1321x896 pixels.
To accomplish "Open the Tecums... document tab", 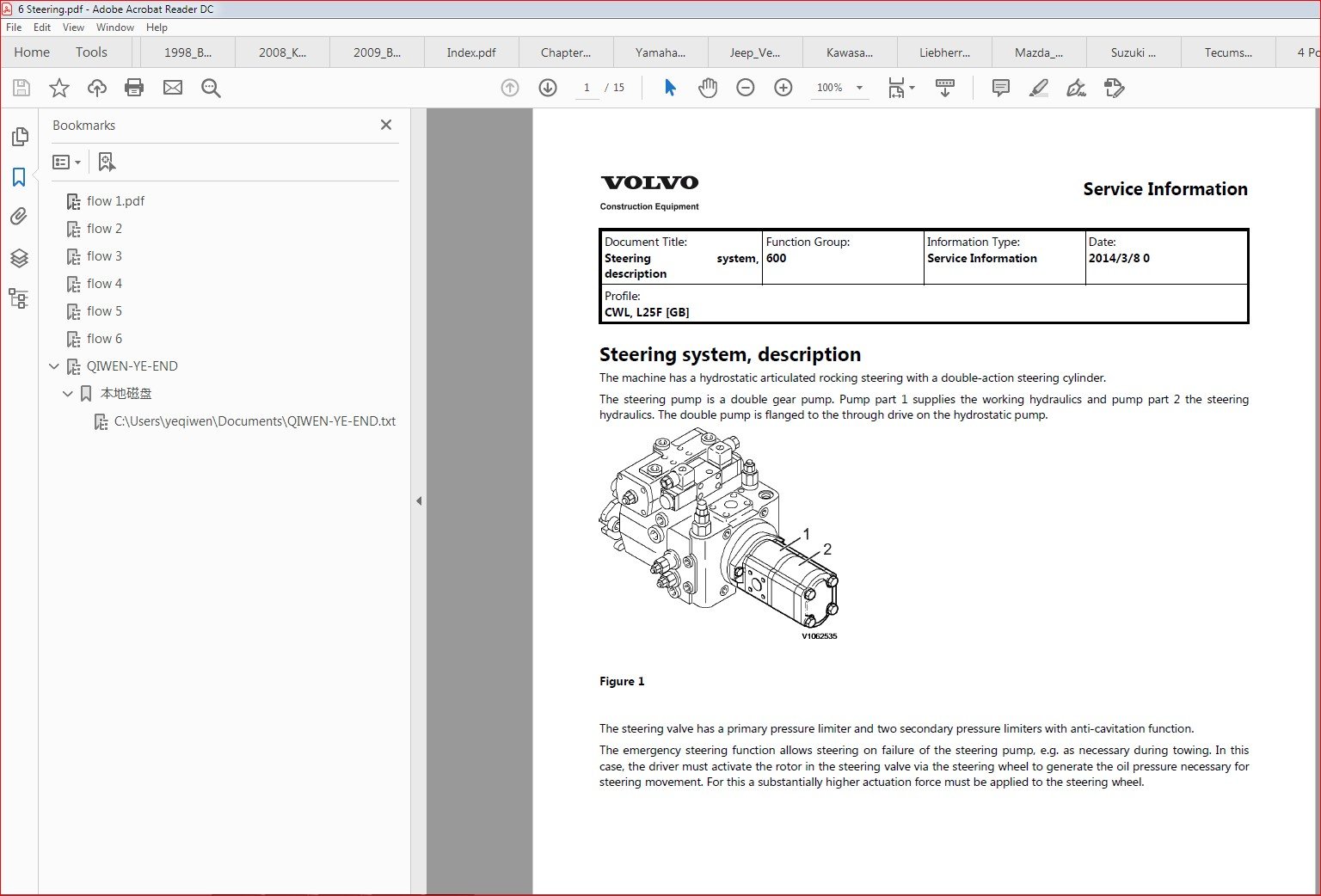I will point(1228,52).
